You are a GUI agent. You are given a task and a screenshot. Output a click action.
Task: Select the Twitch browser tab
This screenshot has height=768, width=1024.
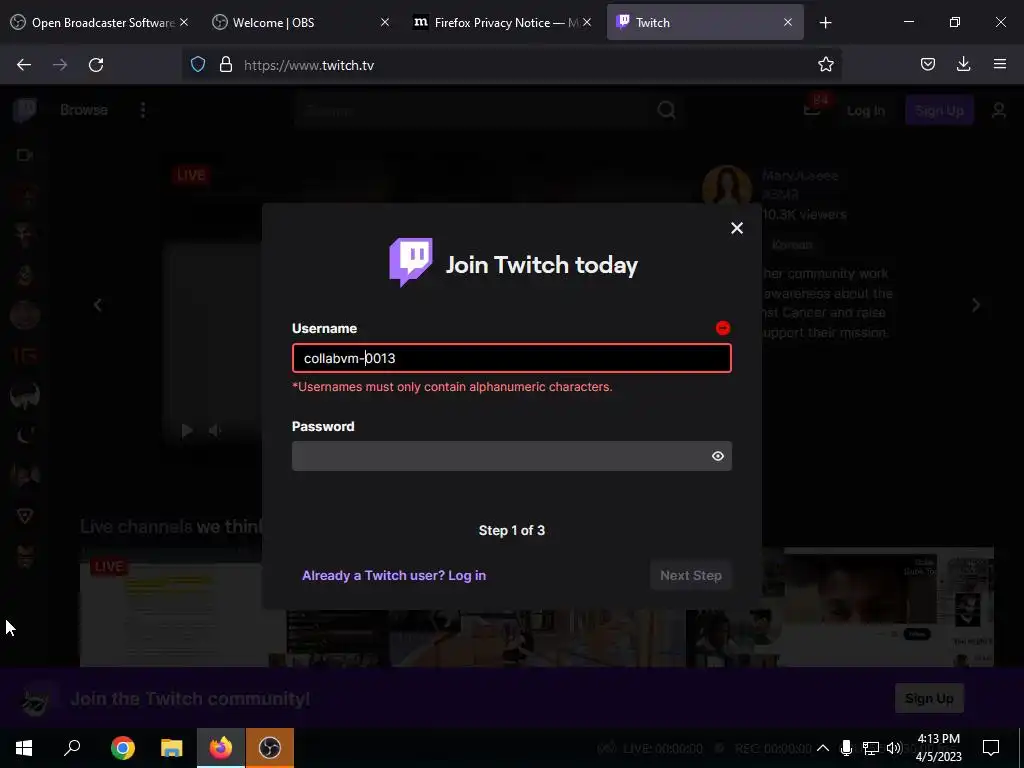coord(705,22)
